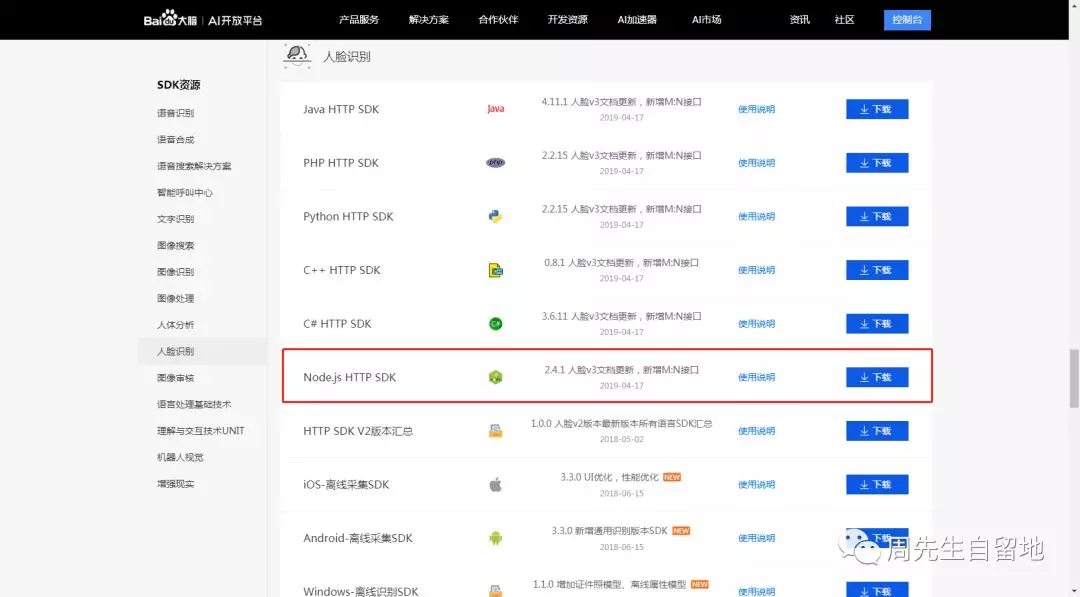Select 文字识别 in the sidebar

coord(175,219)
